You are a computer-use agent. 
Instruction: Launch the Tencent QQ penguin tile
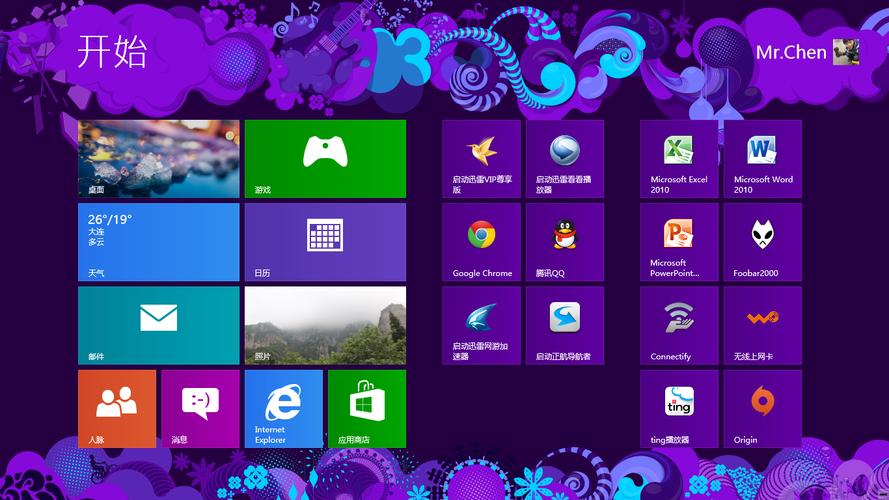[x=565, y=242]
